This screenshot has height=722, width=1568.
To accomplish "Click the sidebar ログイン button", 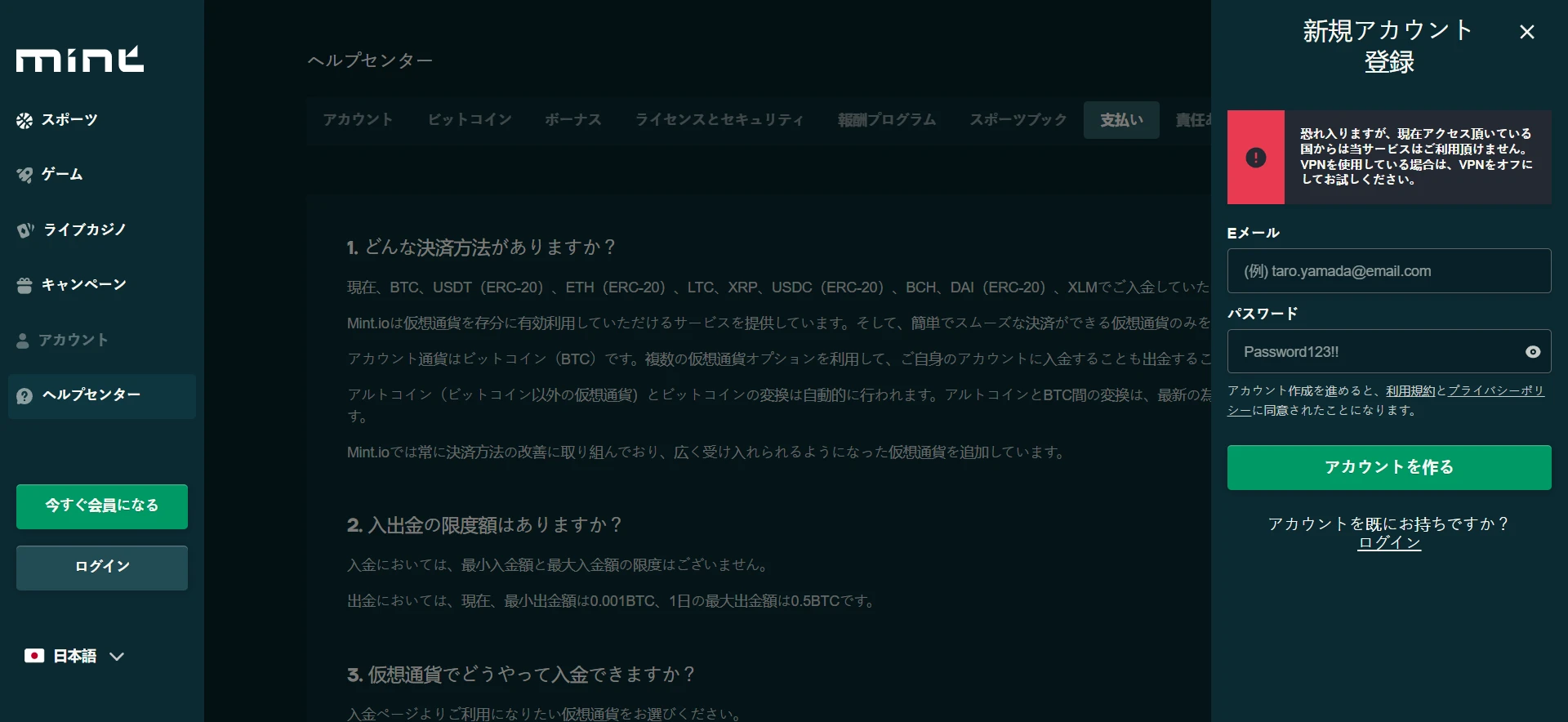I will (x=102, y=568).
